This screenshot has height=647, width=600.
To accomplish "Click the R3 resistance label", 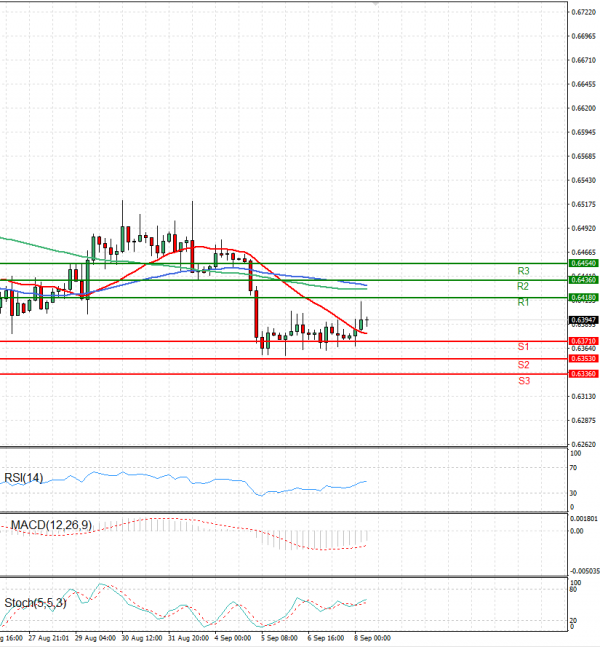I will click(523, 271).
